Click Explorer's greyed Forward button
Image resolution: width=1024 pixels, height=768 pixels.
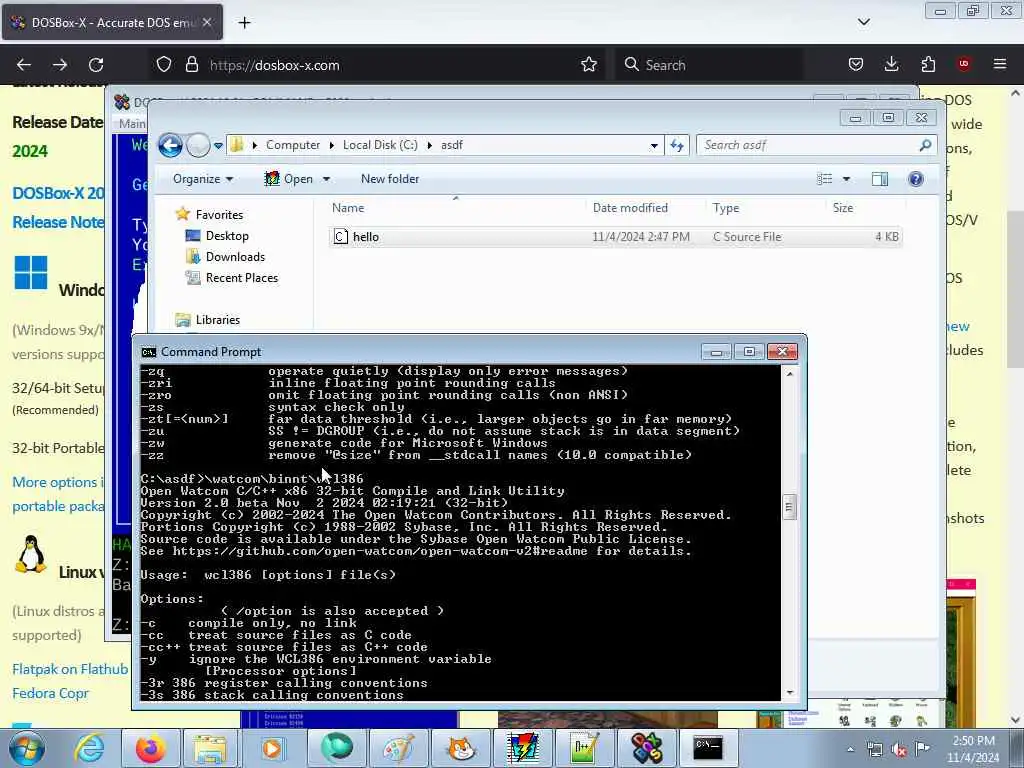point(198,145)
